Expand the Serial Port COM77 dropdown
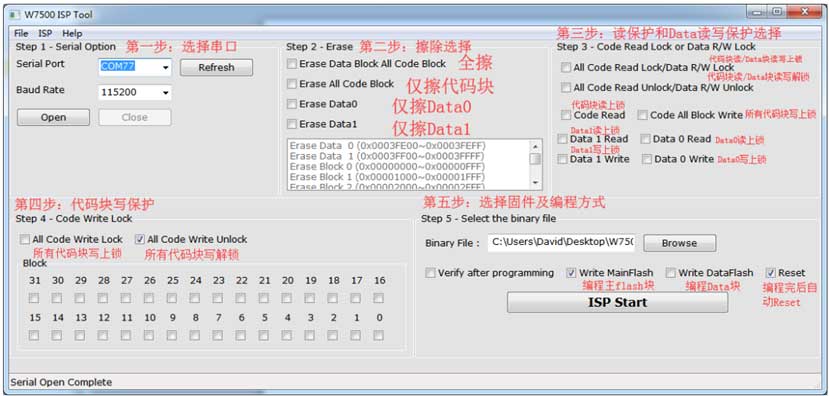The height and width of the screenshot is (396, 829). [x=165, y=67]
